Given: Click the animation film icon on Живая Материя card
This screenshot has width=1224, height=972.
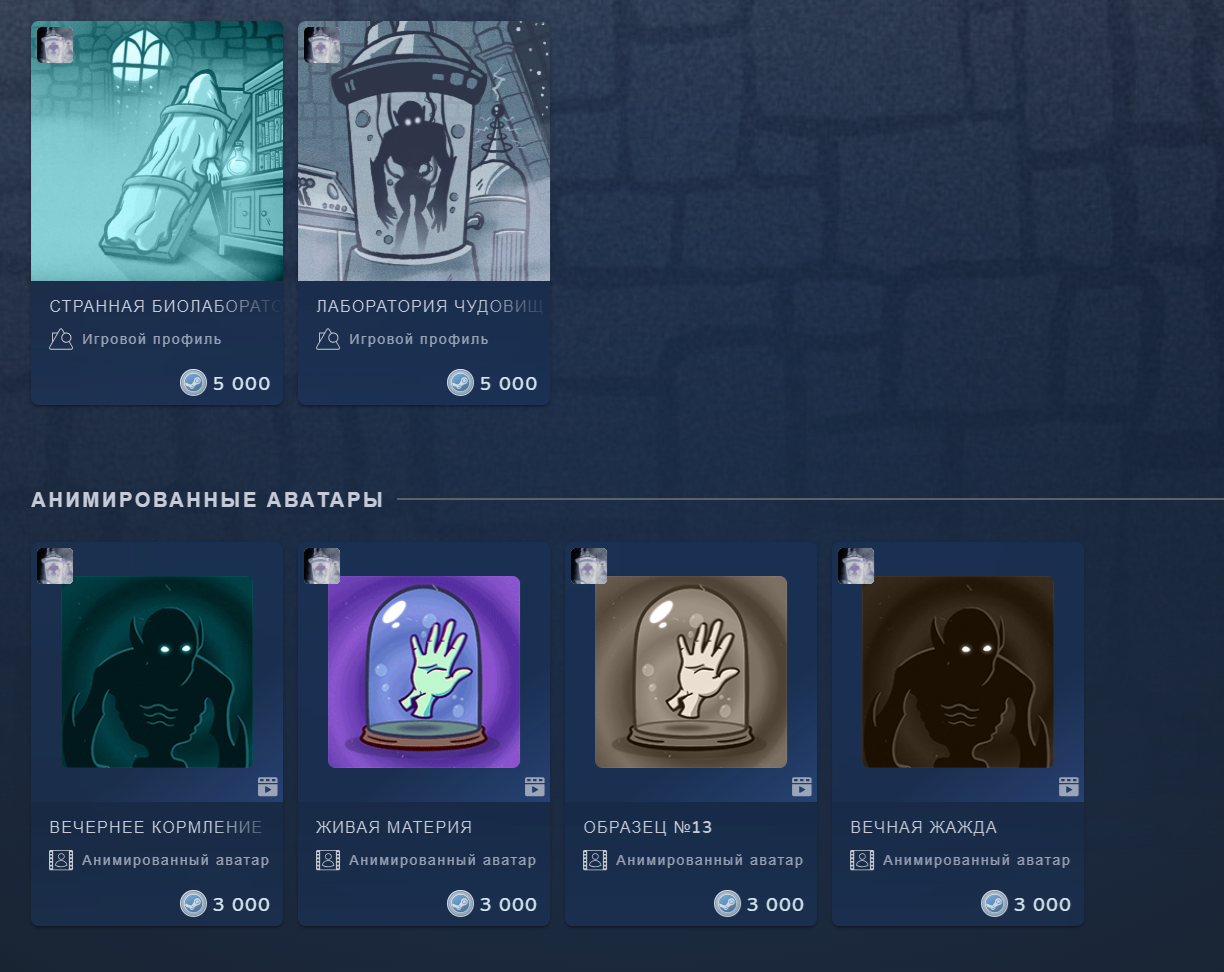Looking at the screenshot, I should coord(535,787).
